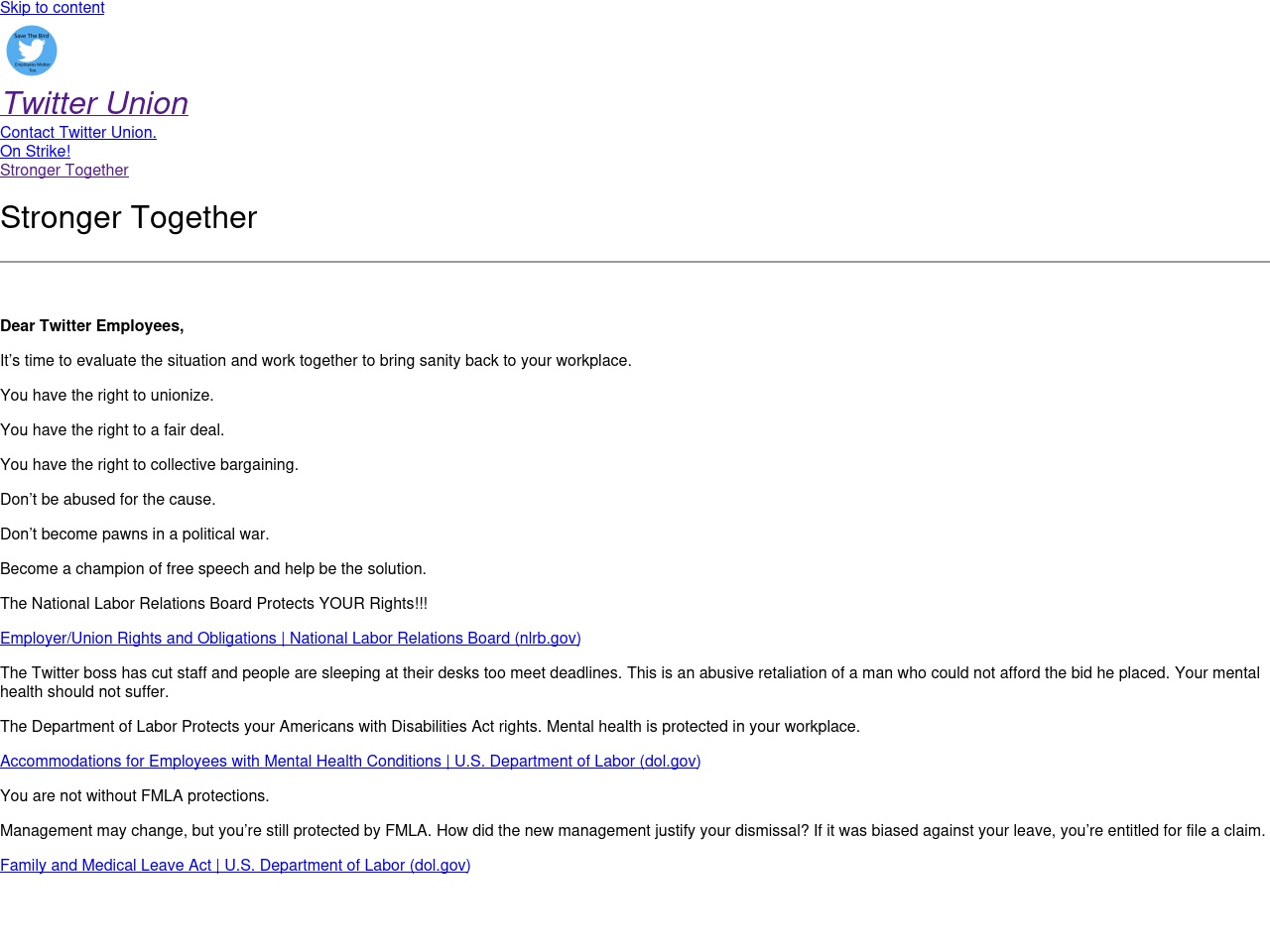The image size is (1270, 952).
Task: Click 'You are not without FMLA protections' text
Action: coord(135,796)
